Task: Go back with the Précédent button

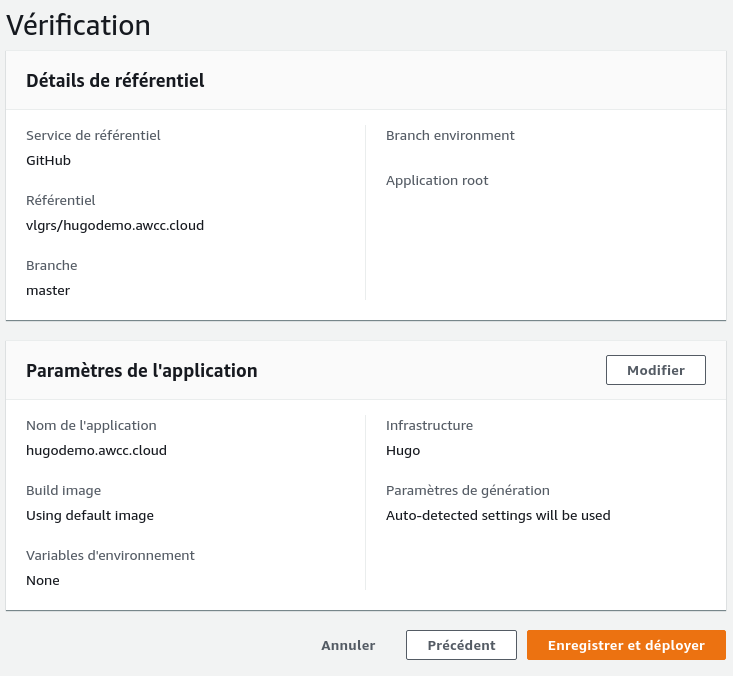Action: 461,645
